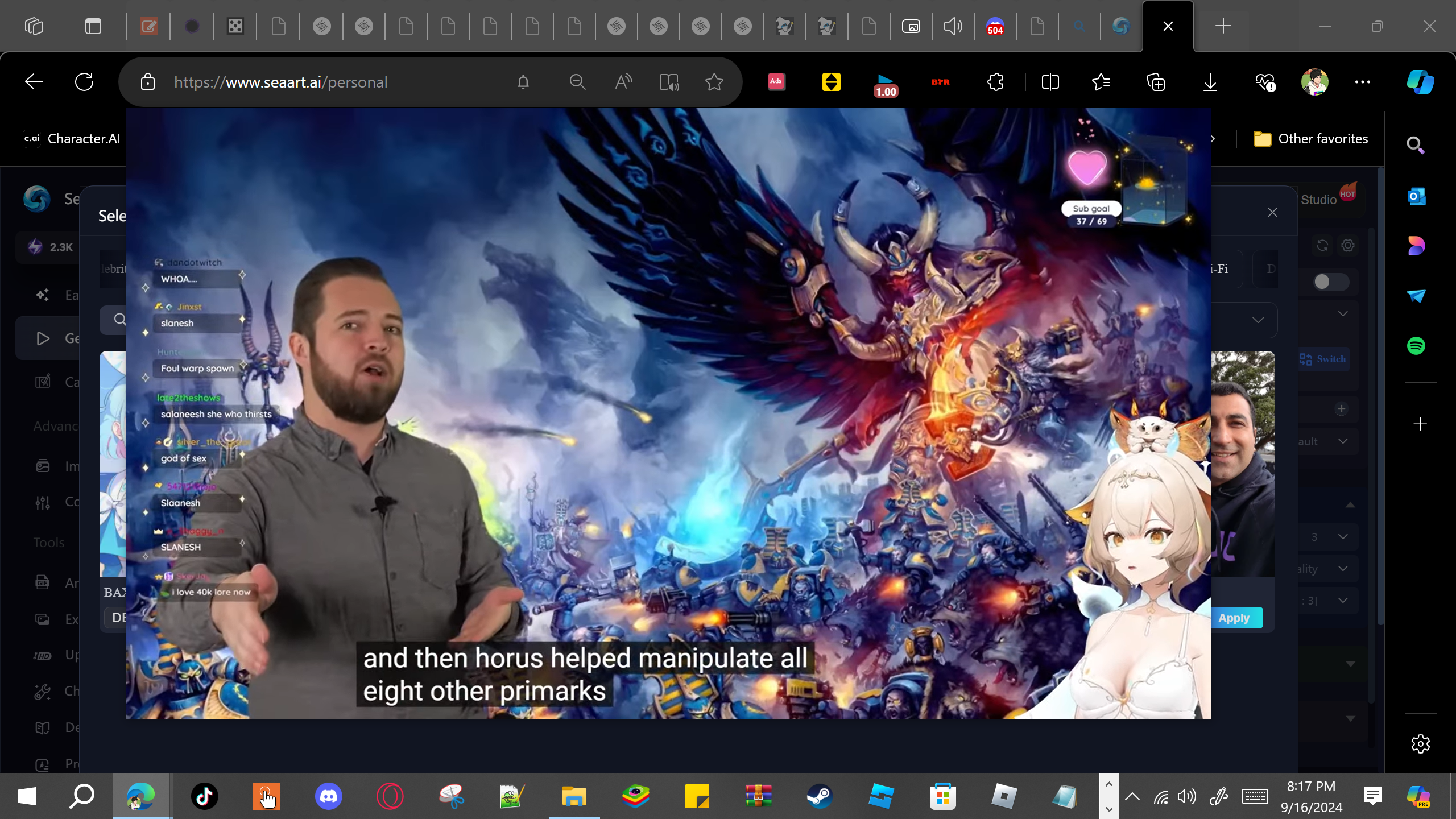Open Copilot icon at top right
1456x819 pixels.
[1420, 82]
